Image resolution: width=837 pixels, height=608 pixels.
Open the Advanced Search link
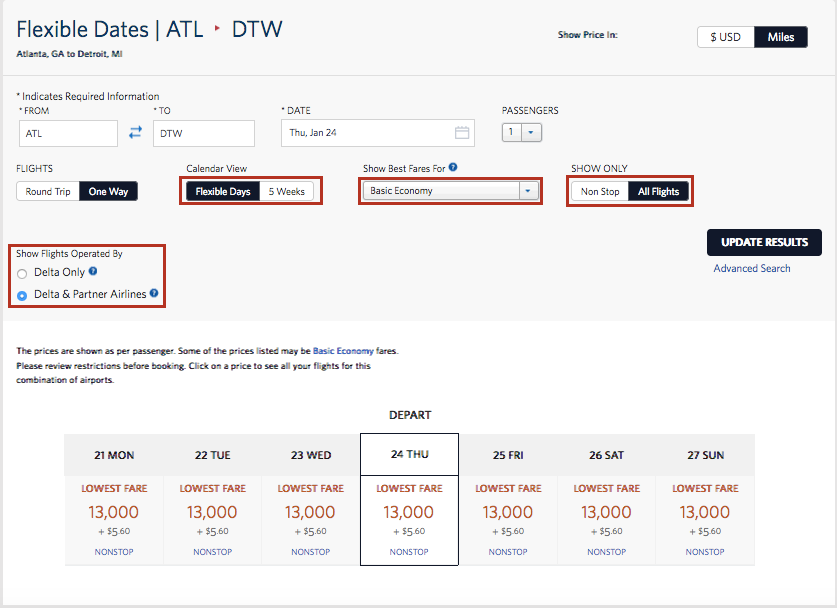[752, 269]
